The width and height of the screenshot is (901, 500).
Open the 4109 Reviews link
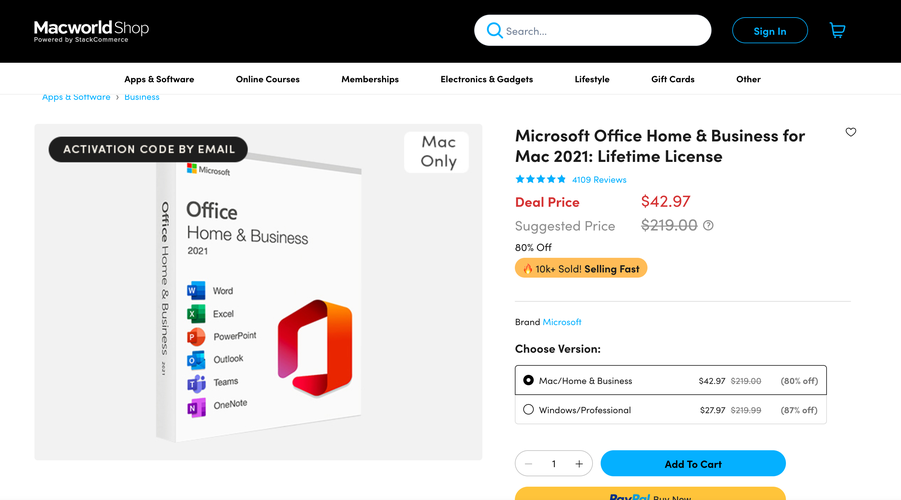[x=599, y=180]
